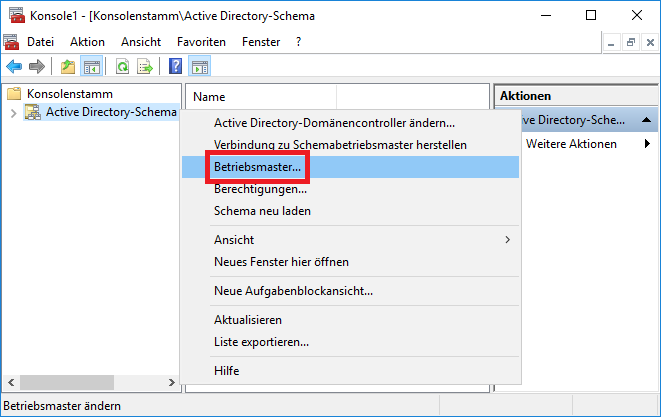Click the blue Back arrow in toolbar

click(x=14, y=67)
